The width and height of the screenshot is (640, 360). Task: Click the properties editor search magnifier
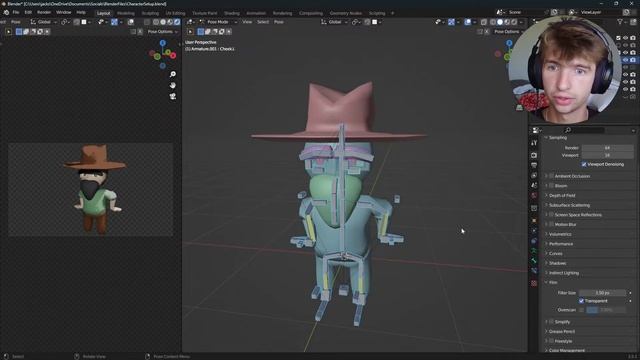(567, 130)
